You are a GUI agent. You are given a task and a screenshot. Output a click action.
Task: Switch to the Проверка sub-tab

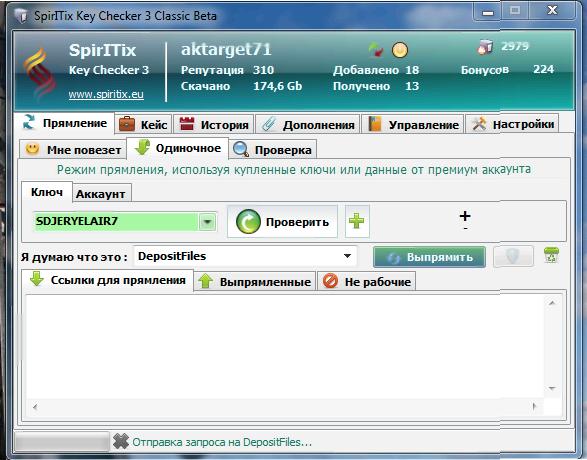coord(273,150)
